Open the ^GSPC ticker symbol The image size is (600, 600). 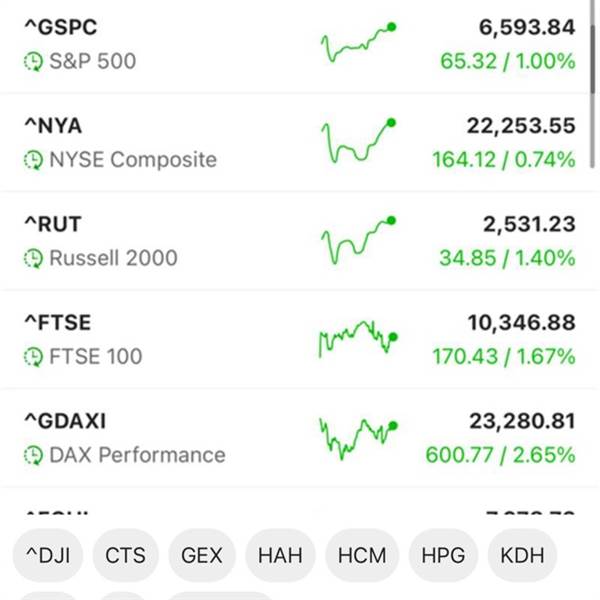[x=60, y=28]
